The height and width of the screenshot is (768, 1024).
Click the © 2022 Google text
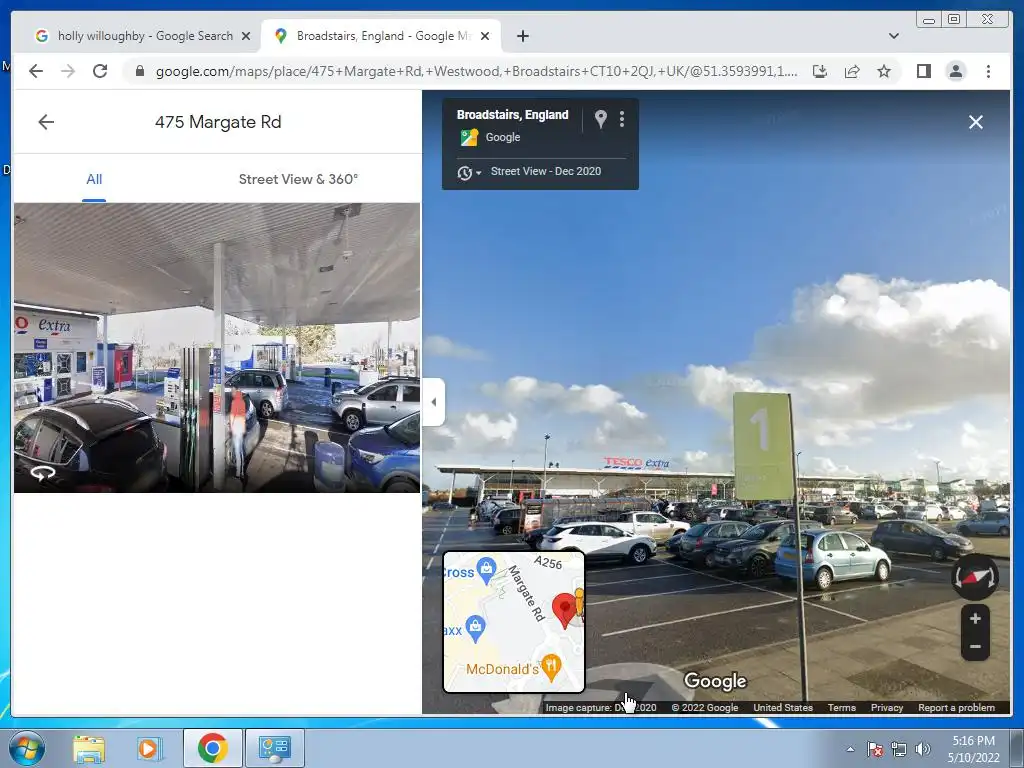pyautogui.click(x=705, y=708)
